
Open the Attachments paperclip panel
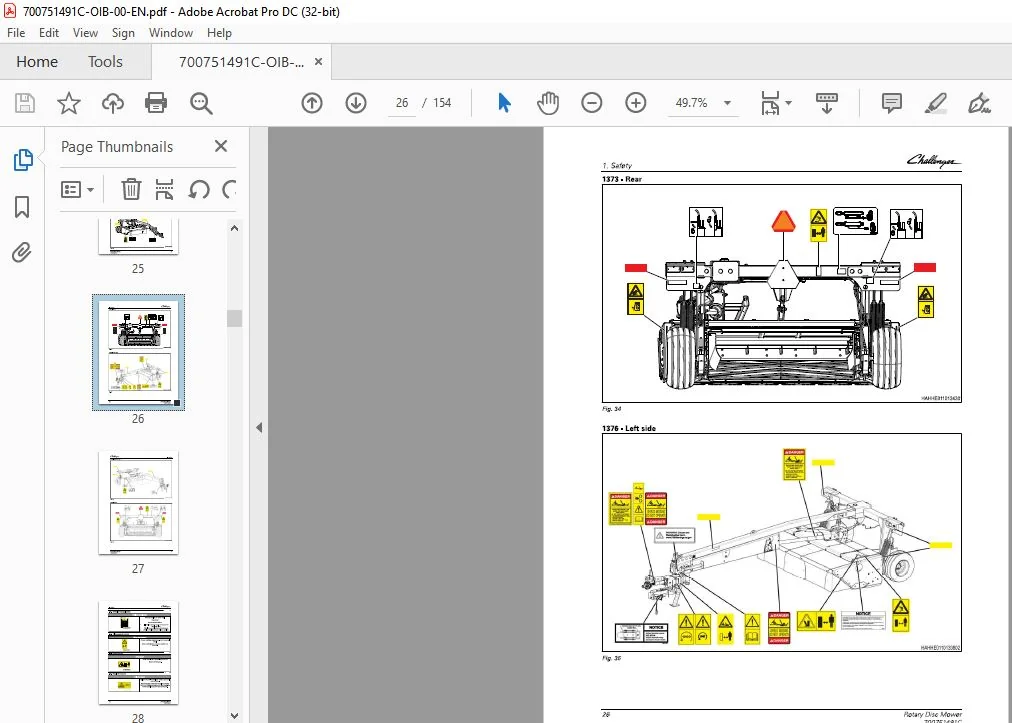click(x=22, y=252)
